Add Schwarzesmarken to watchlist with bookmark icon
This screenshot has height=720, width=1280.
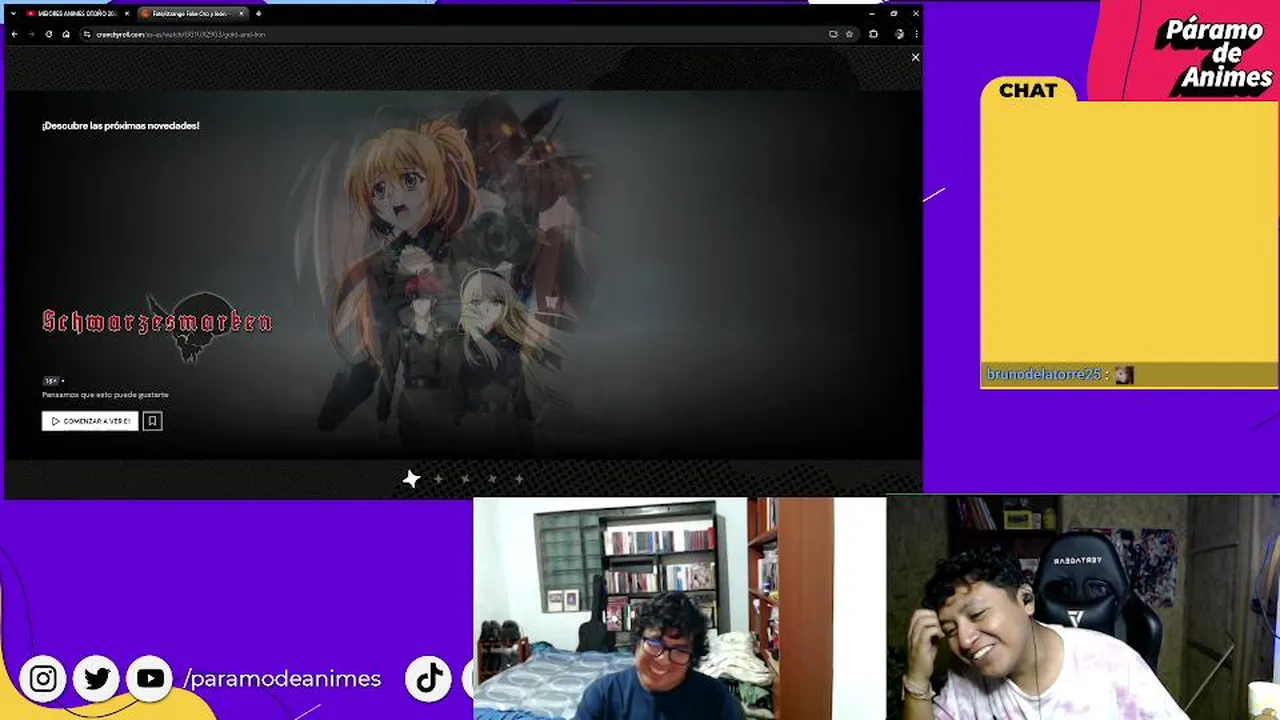(x=152, y=421)
